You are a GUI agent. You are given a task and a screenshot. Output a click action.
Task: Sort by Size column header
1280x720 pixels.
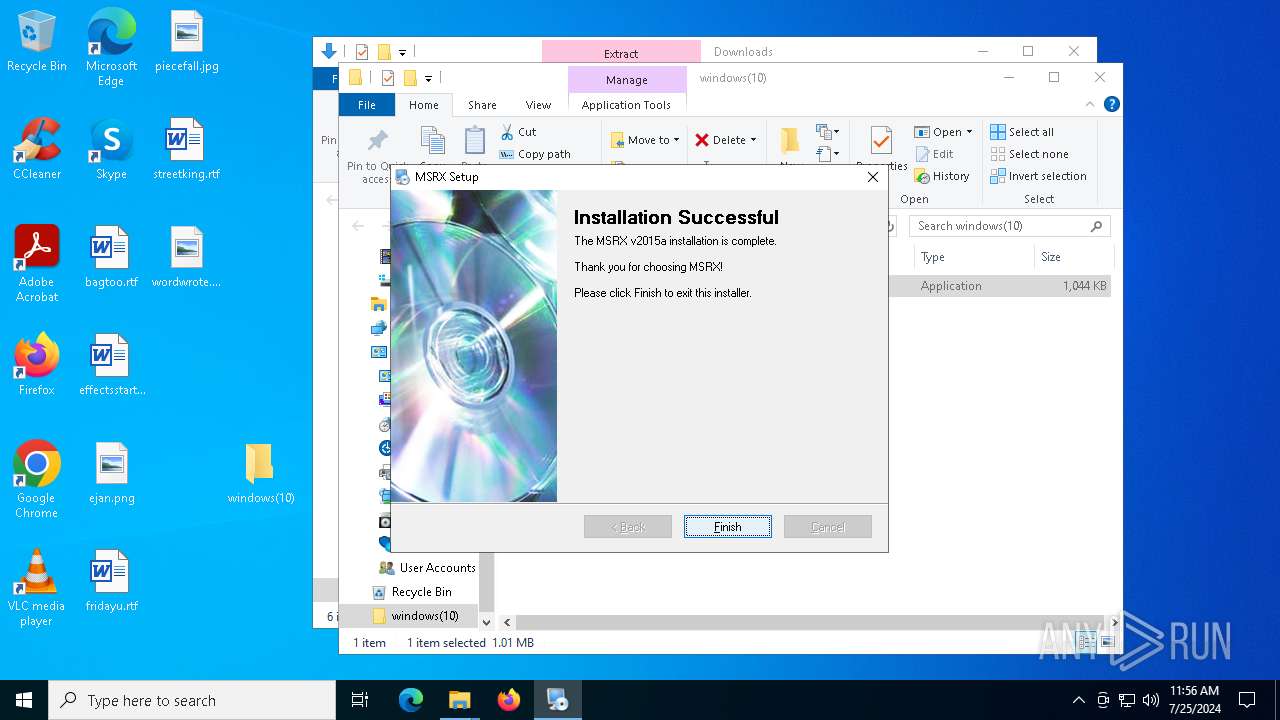(1073, 257)
